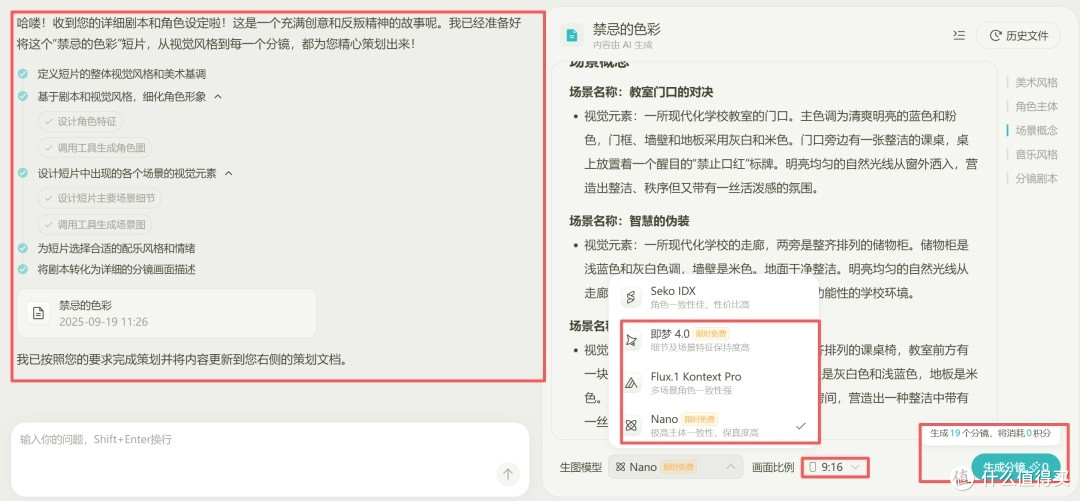This screenshot has height=501, width=1080.
Task: Select 场景概念 in the outline
Action: (1037, 130)
